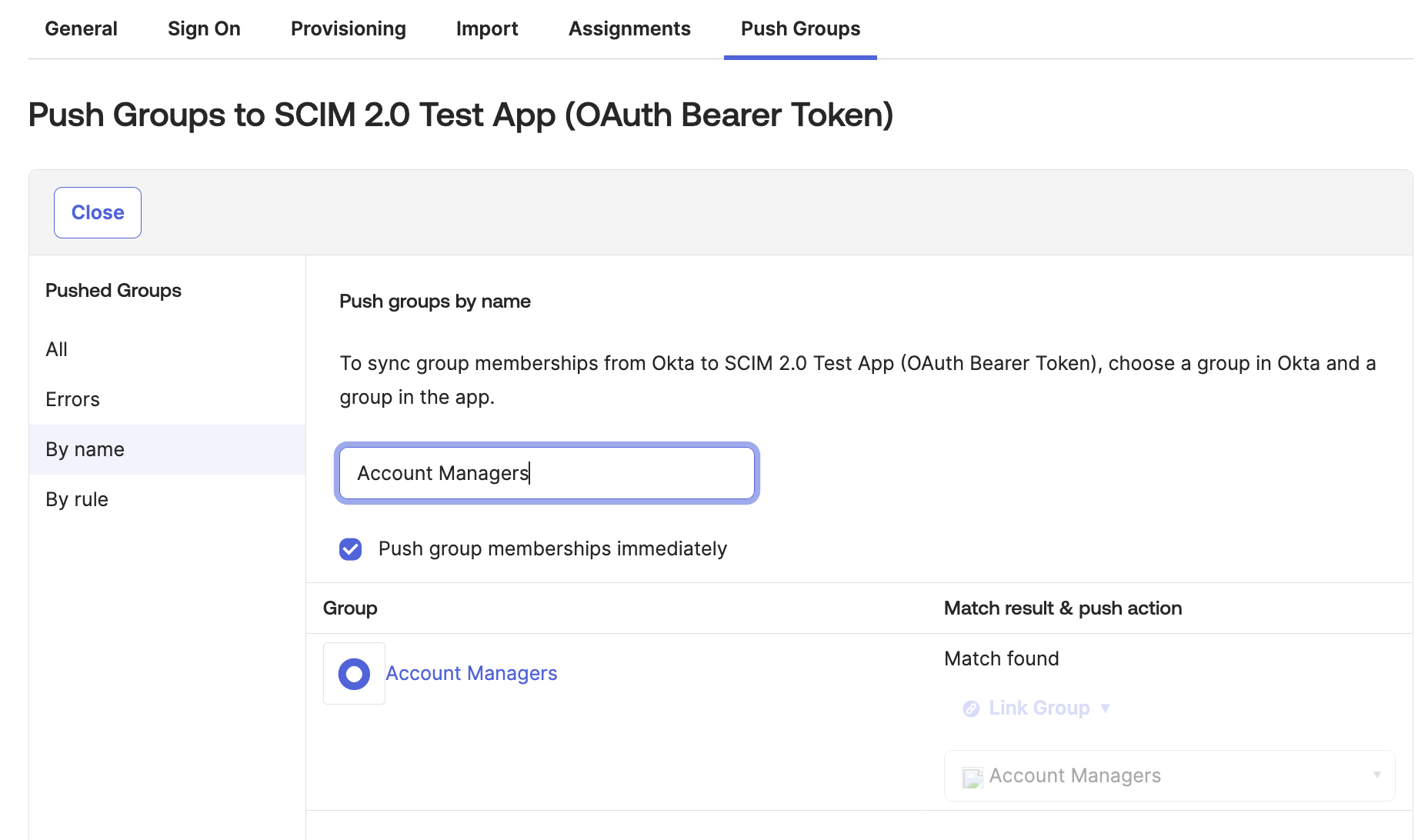
Task: Click the Group column header
Action: [350, 608]
